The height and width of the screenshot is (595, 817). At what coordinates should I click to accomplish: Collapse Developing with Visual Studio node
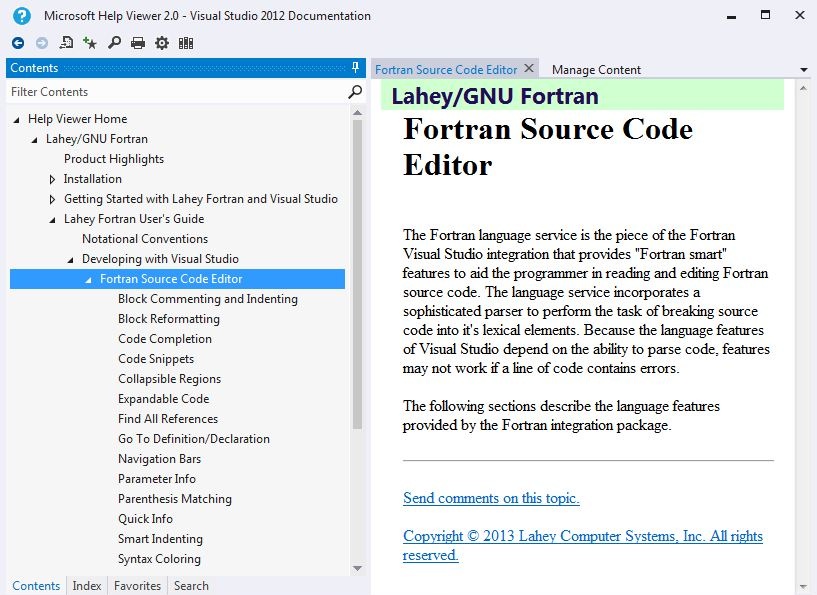(70, 259)
